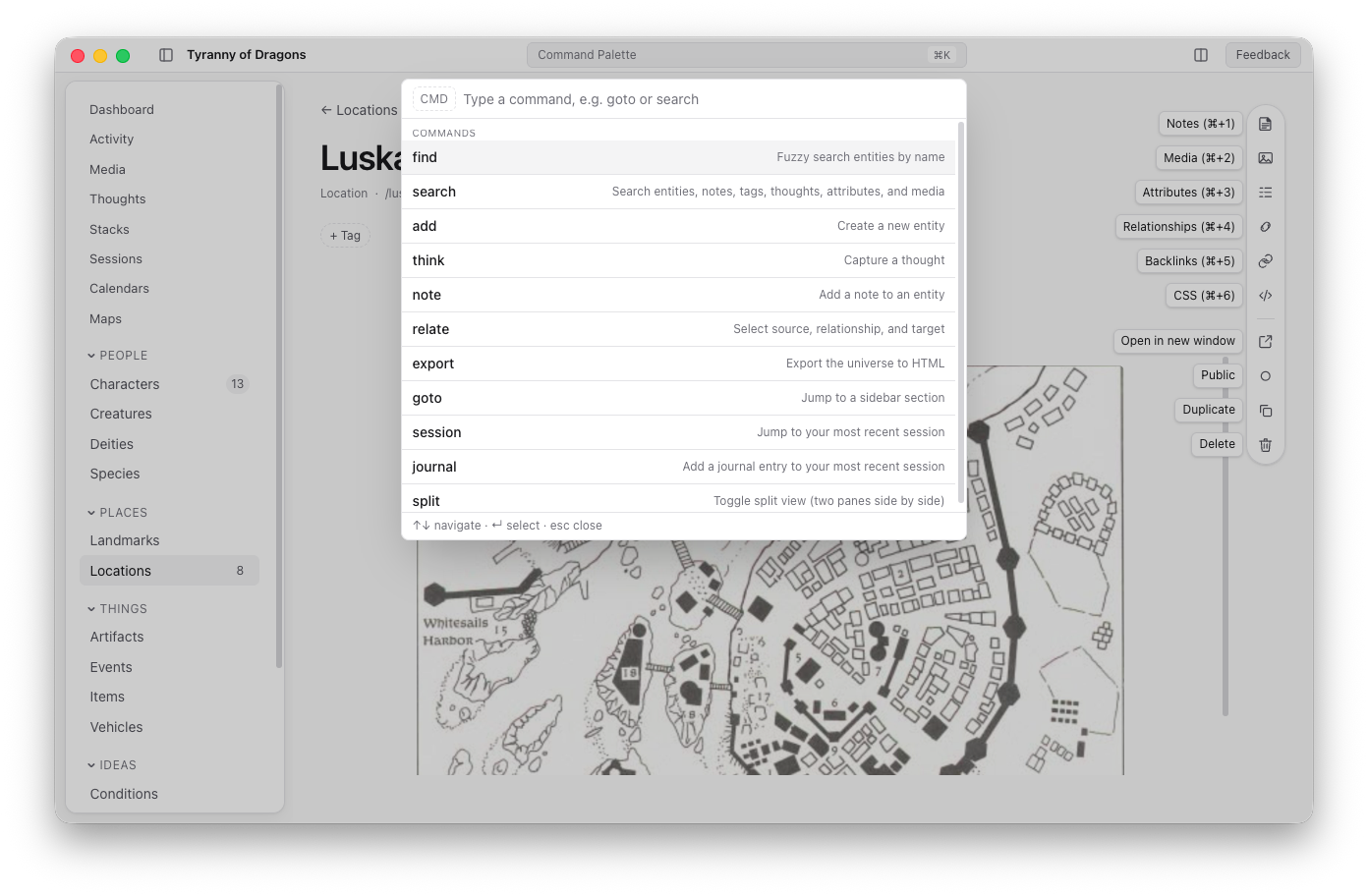Click the Duplicate label
1368x896 pixels.
pyautogui.click(x=1209, y=410)
